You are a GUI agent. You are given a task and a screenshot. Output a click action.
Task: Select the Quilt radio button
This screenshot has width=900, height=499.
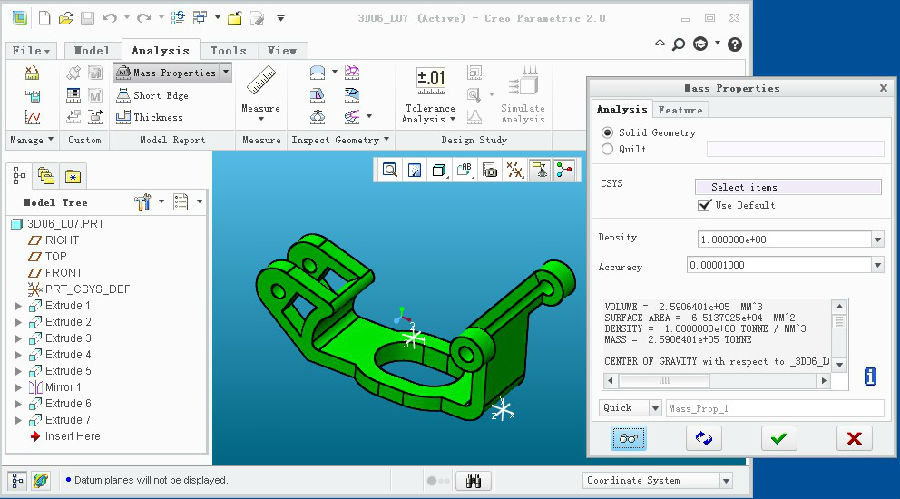tap(607, 149)
